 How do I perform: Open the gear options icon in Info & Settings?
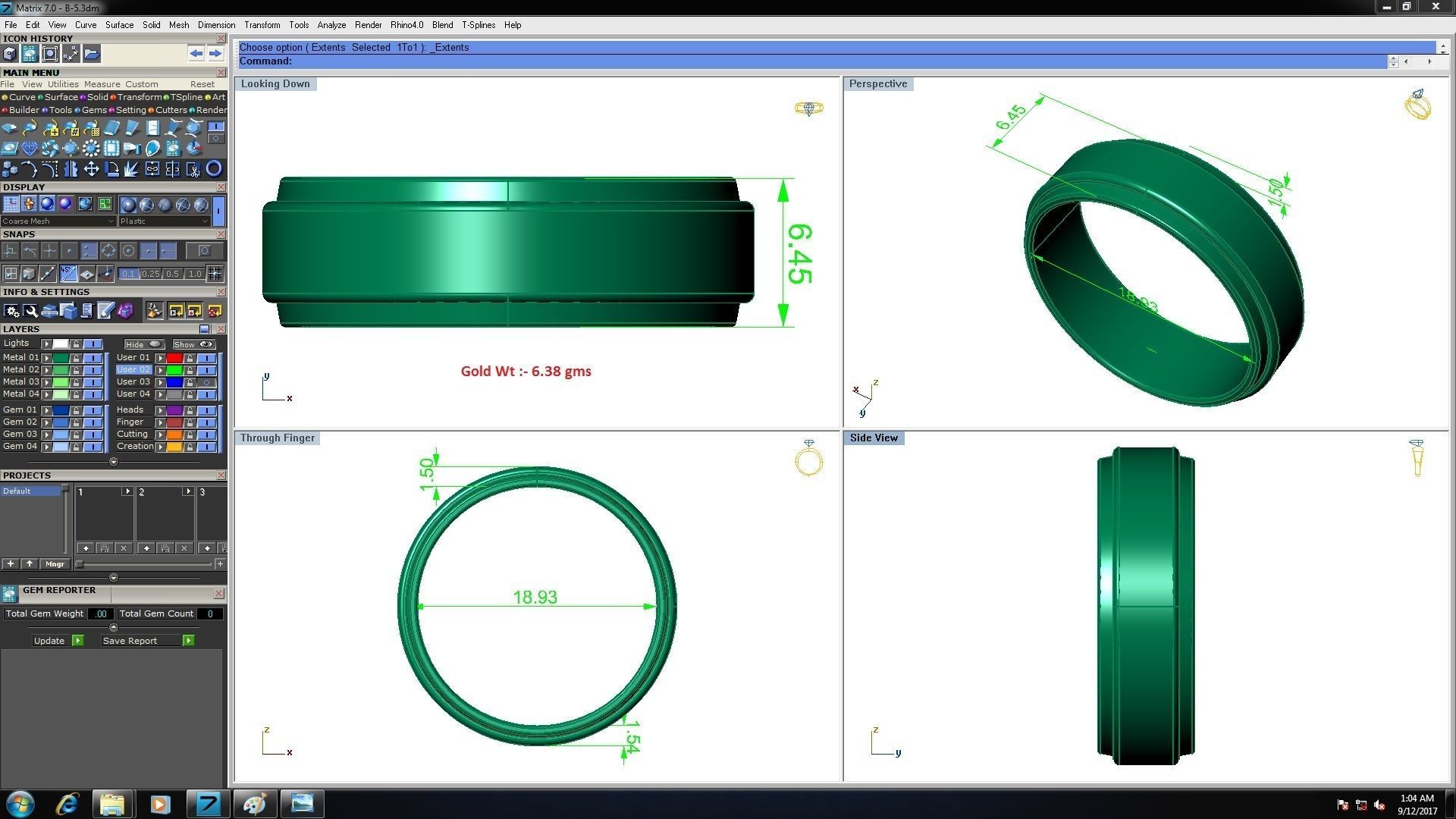point(11,311)
